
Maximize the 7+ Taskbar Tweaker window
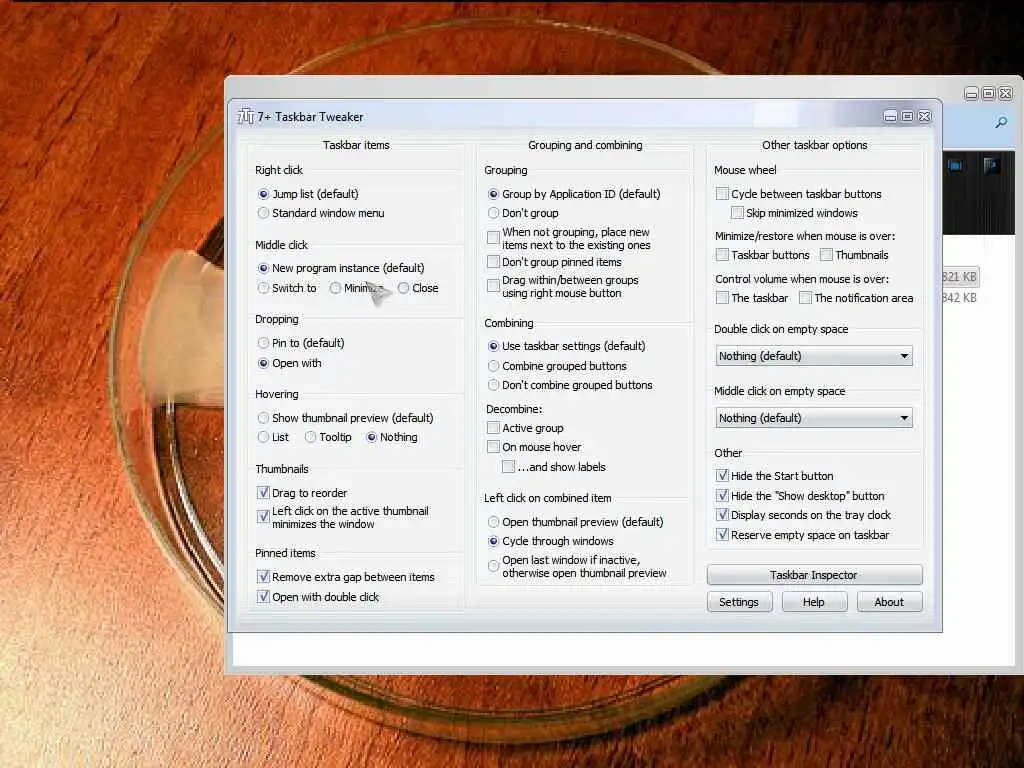point(908,116)
